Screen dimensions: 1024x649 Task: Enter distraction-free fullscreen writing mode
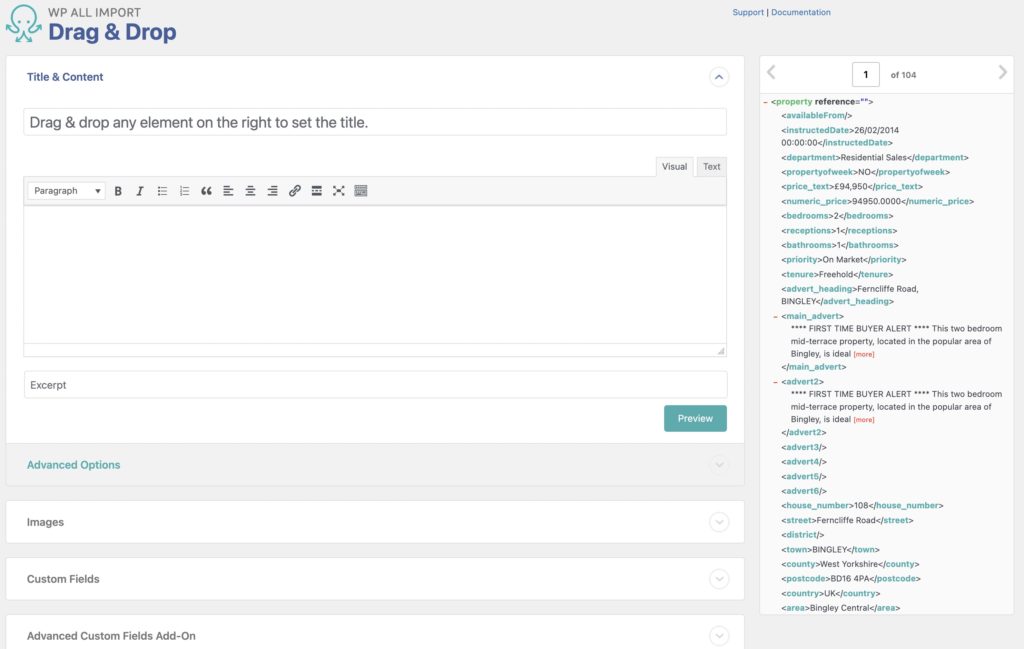(x=339, y=191)
